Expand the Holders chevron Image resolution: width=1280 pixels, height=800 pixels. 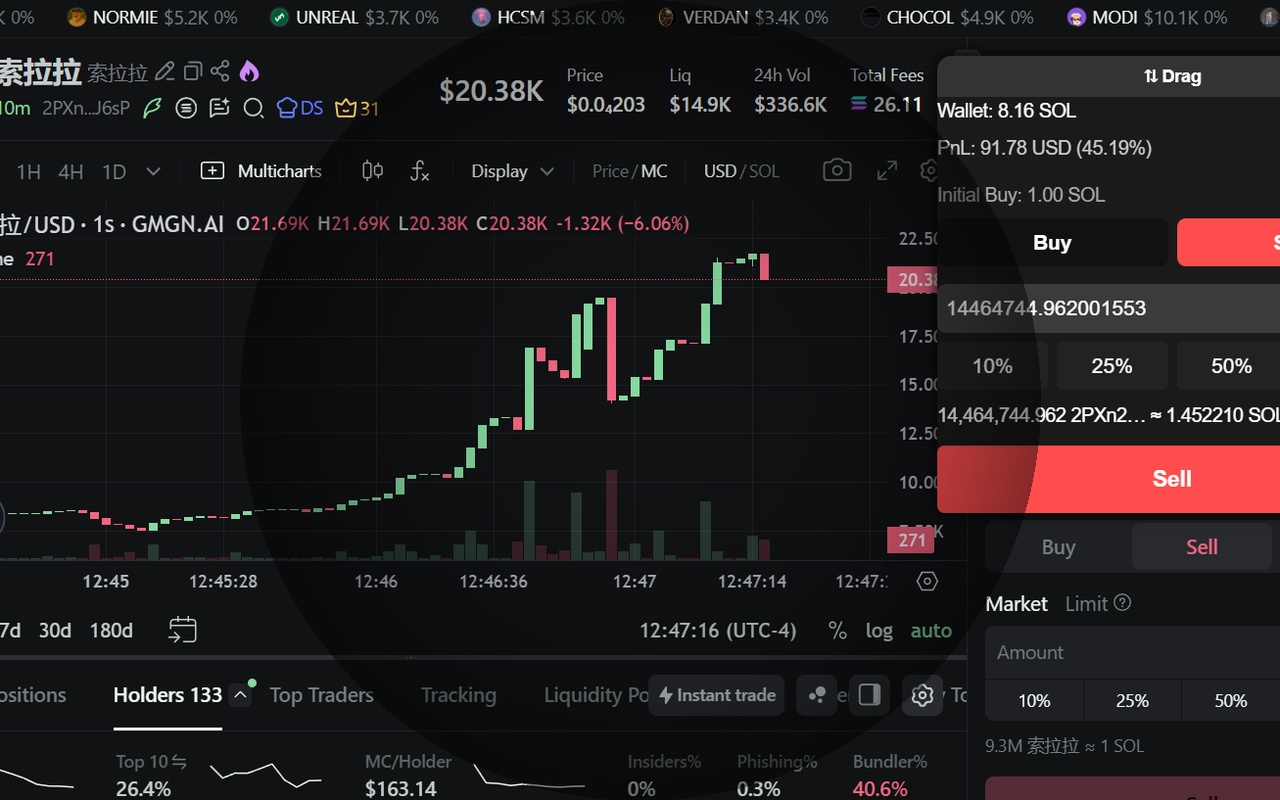240,695
